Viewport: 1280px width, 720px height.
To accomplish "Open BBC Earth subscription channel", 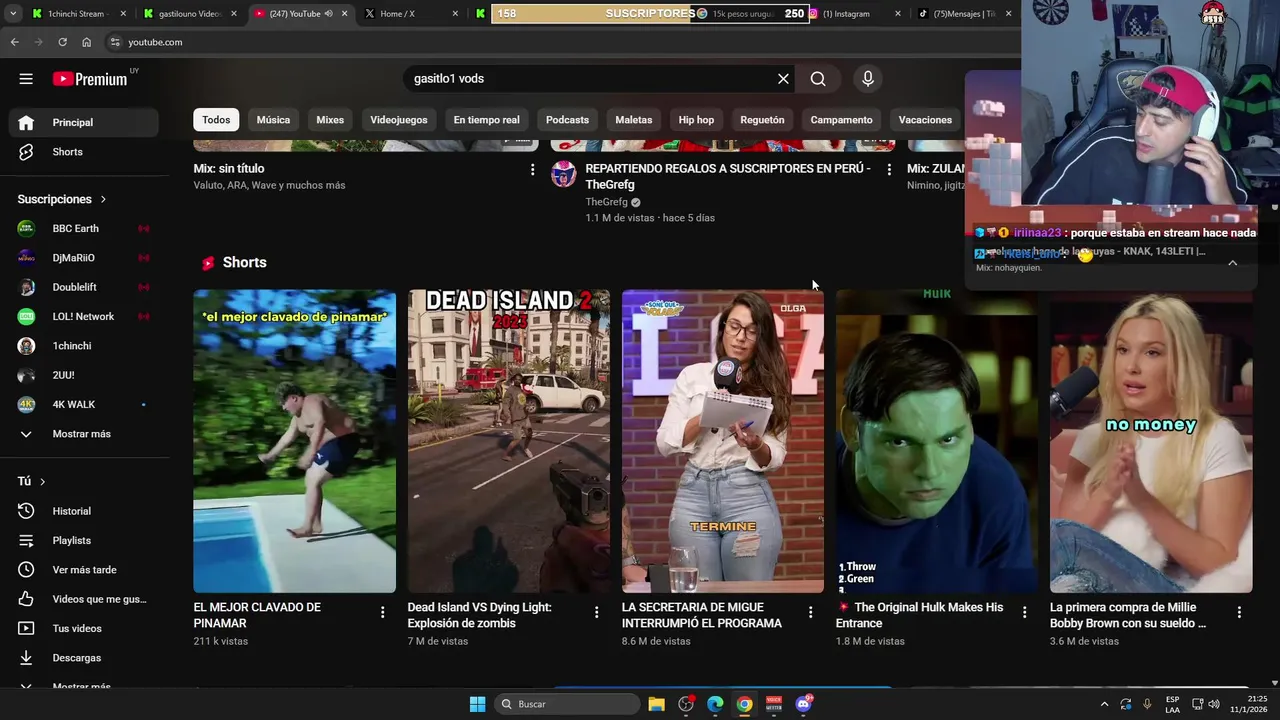I will click(84, 228).
